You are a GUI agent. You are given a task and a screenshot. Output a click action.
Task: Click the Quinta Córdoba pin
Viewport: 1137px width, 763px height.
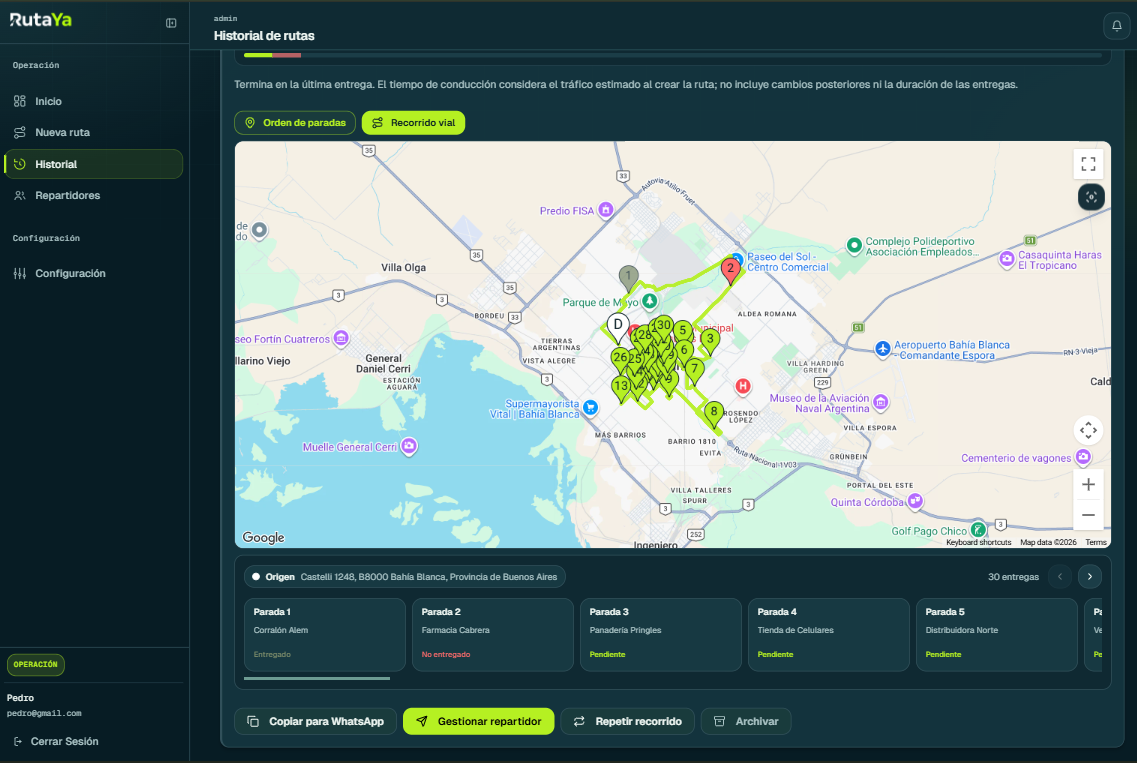point(915,500)
